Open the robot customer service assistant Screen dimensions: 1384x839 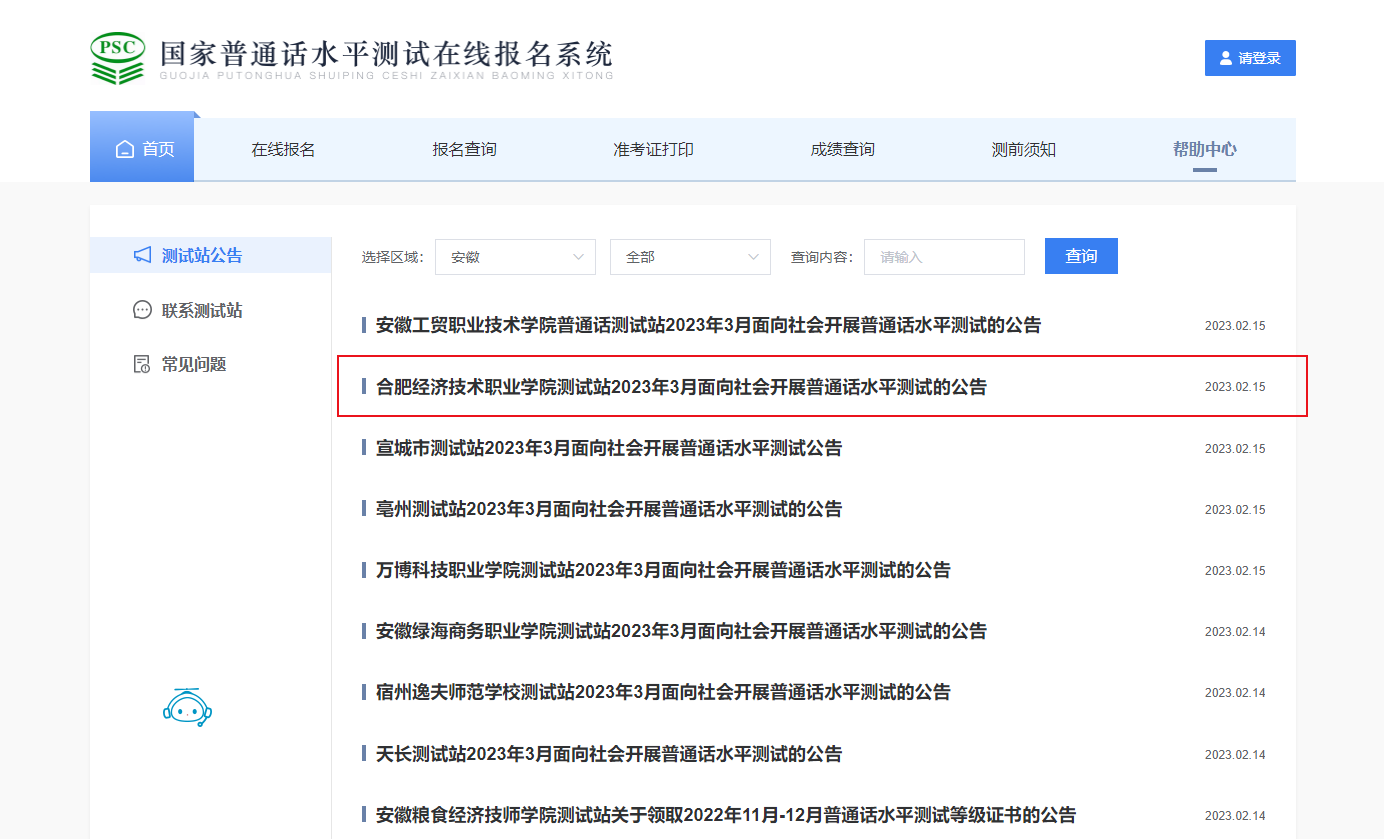[187, 707]
